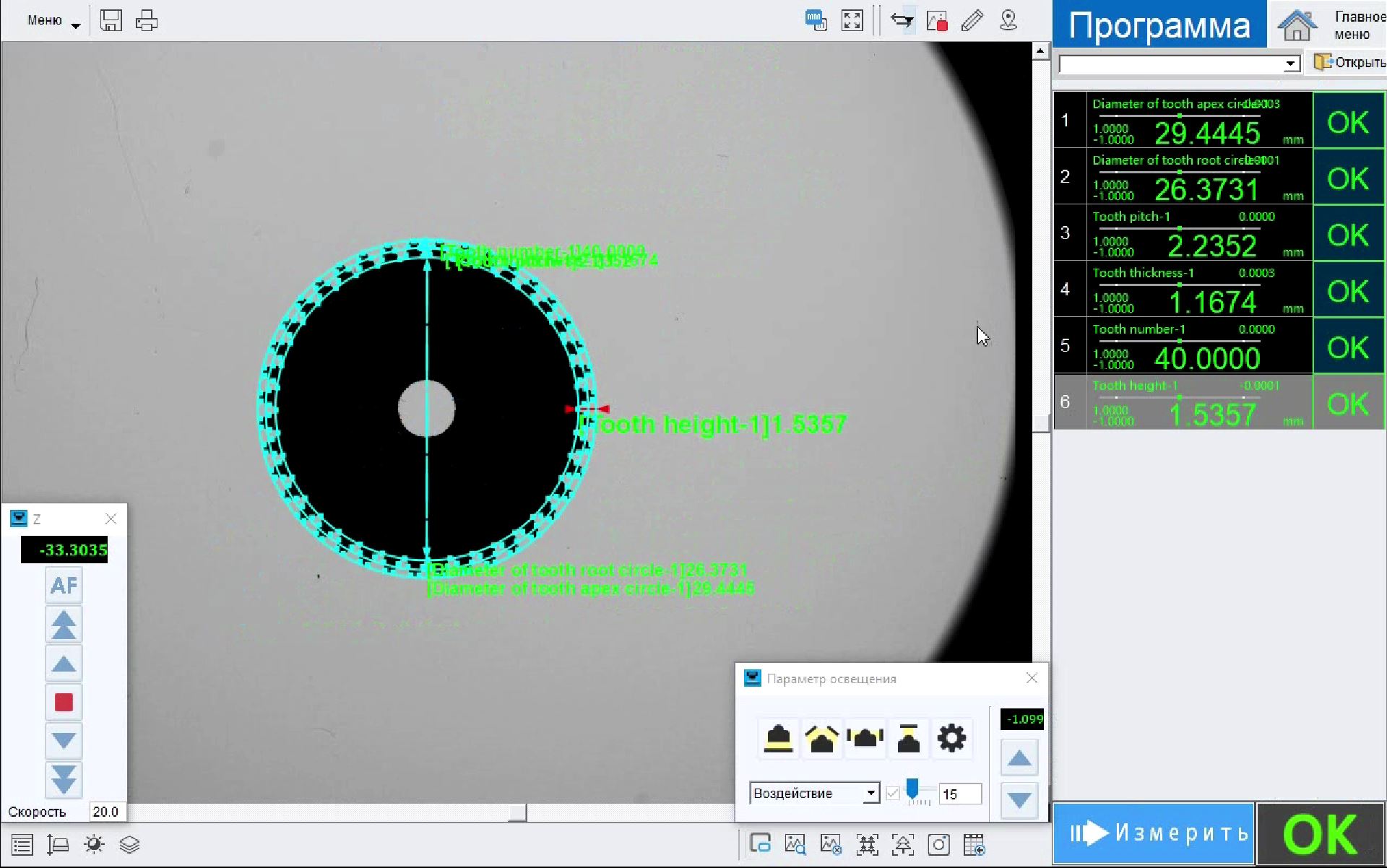Click the lighting panel down arrow
The height and width of the screenshot is (868, 1387).
click(1019, 800)
